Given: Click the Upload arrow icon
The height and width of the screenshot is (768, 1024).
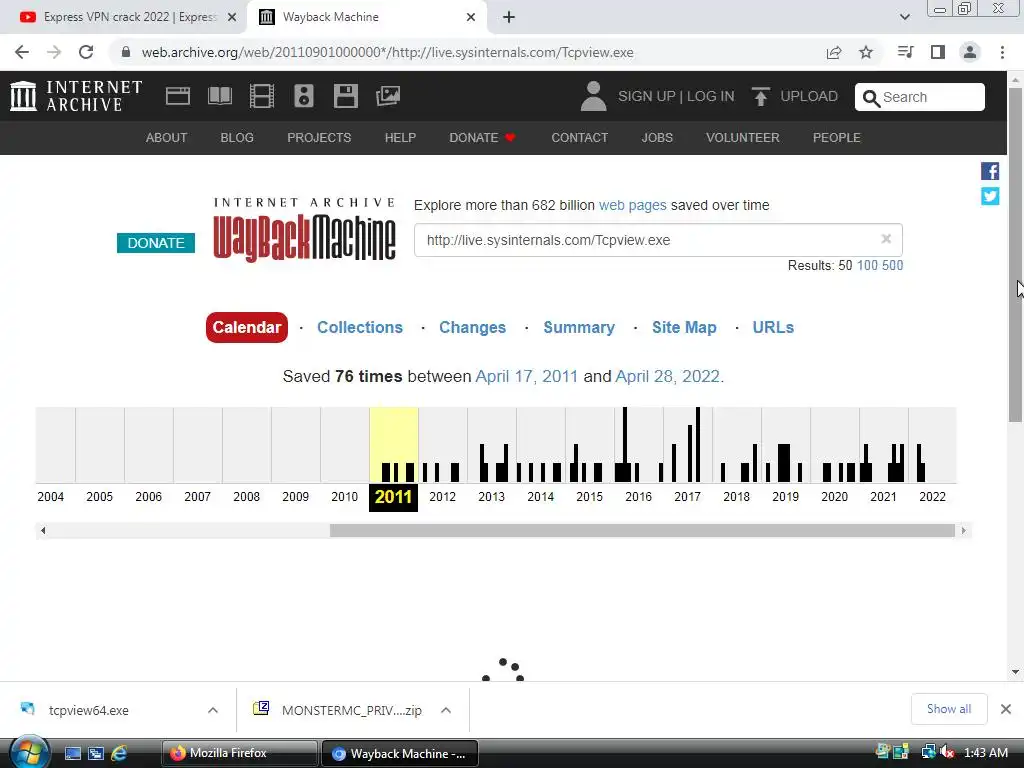Looking at the screenshot, I should pyautogui.click(x=760, y=97).
